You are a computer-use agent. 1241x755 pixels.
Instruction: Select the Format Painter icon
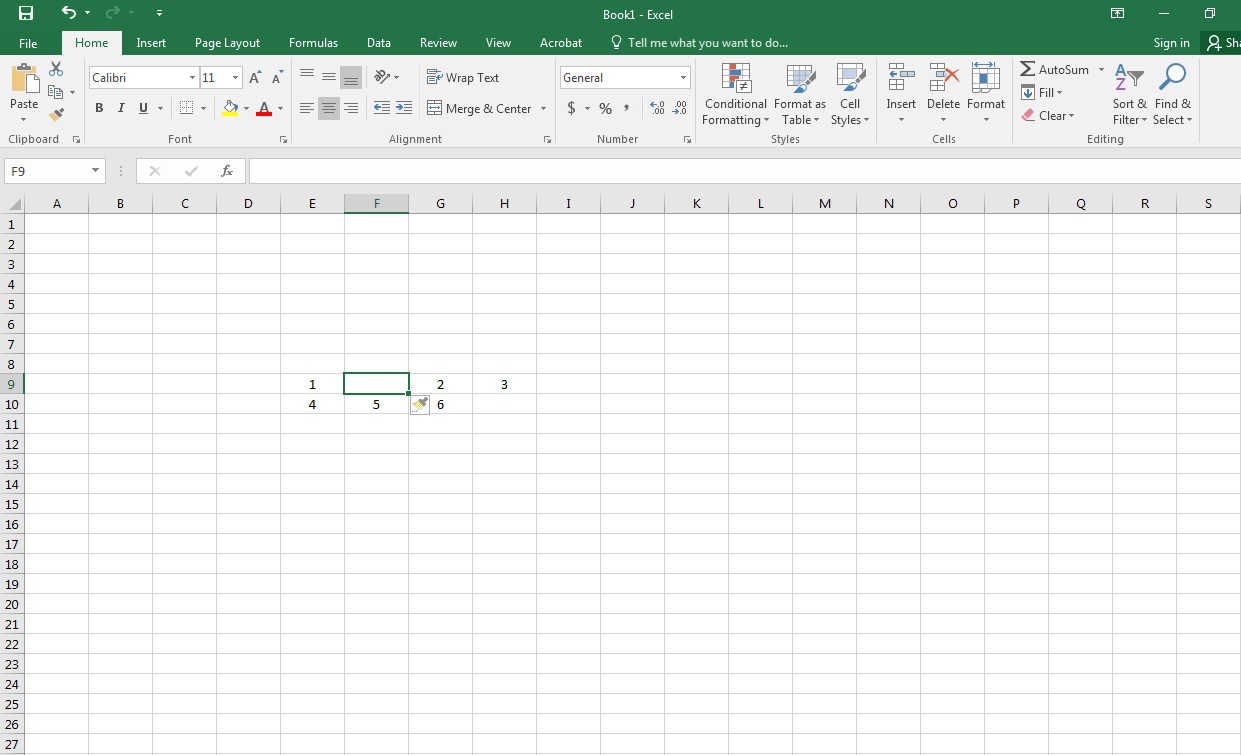coord(57,114)
